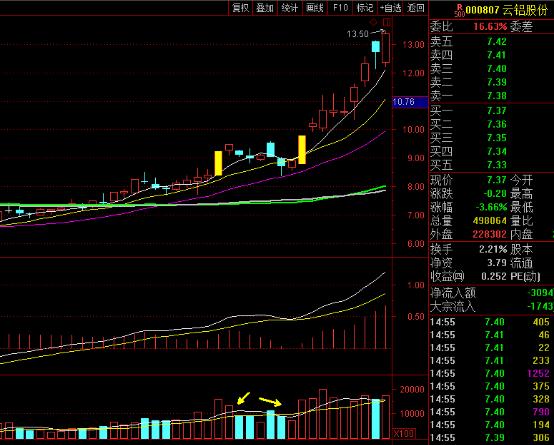Image resolution: width=554 pixels, height=445 pixels.
Task: Click the diamond marker icon above the chart
Action: (373, 23)
